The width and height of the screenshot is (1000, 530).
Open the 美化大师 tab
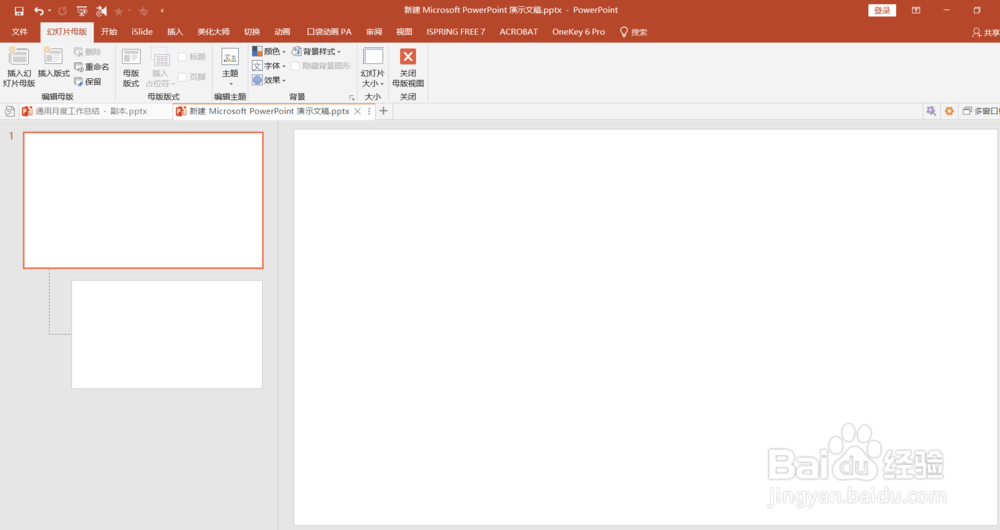213,32
